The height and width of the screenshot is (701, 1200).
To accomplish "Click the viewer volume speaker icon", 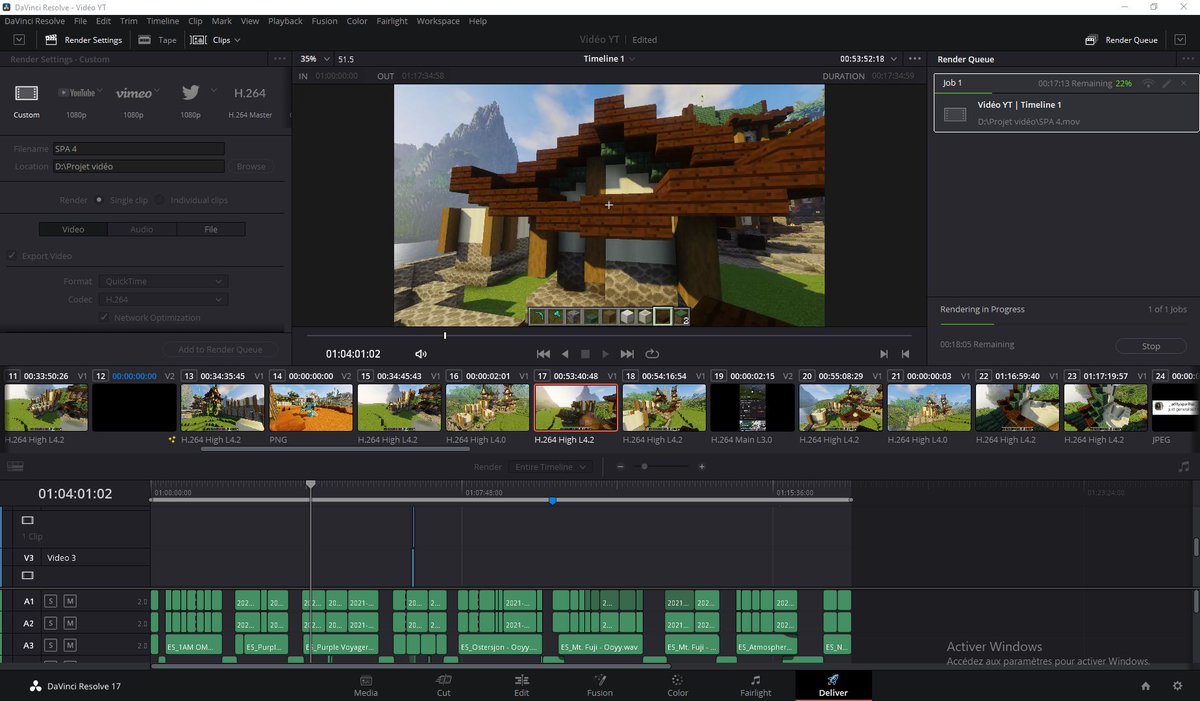I will pyautogui.click(x=420, y=354).
